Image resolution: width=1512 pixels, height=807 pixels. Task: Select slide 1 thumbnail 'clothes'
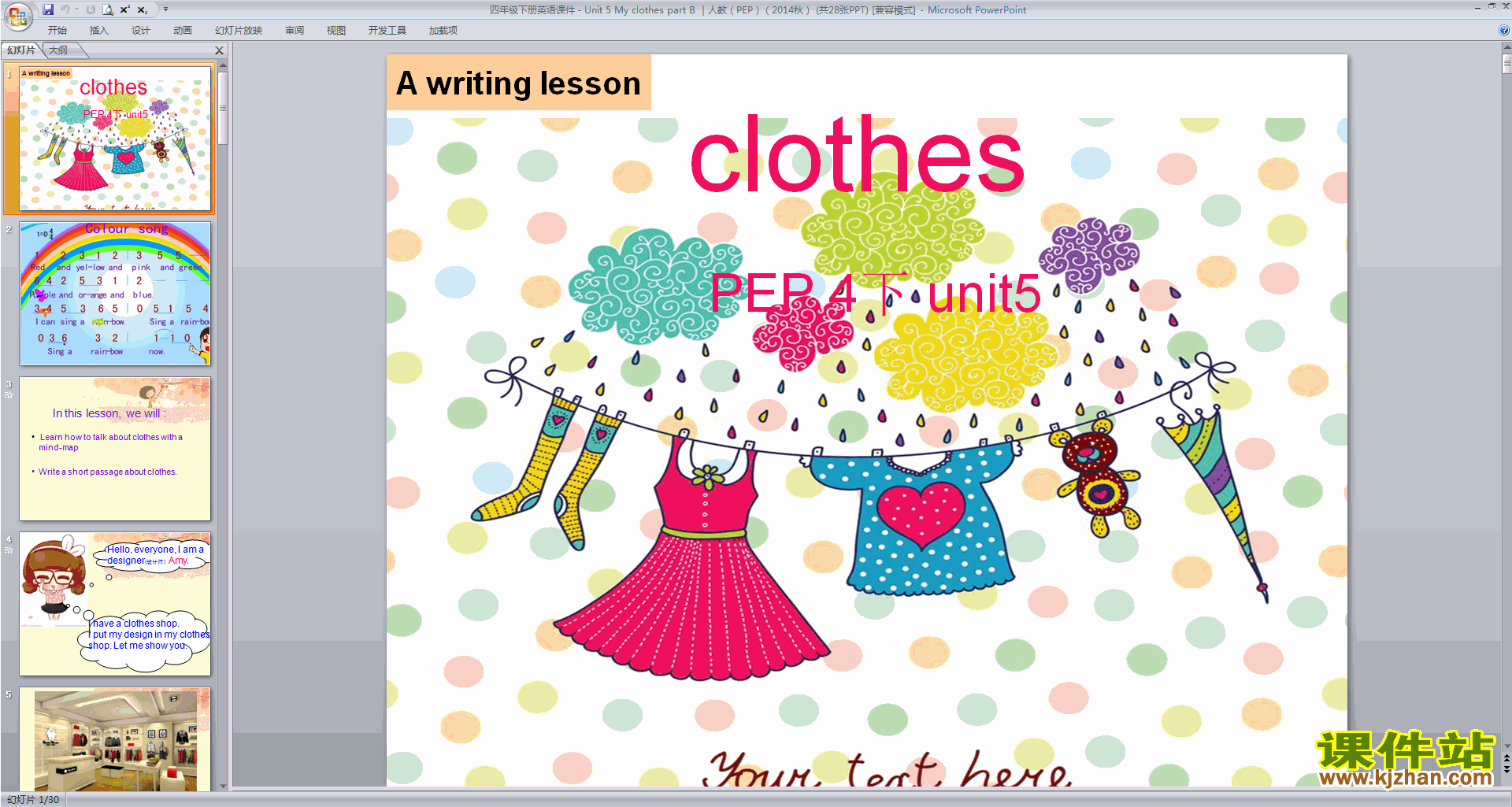[115, 138]
